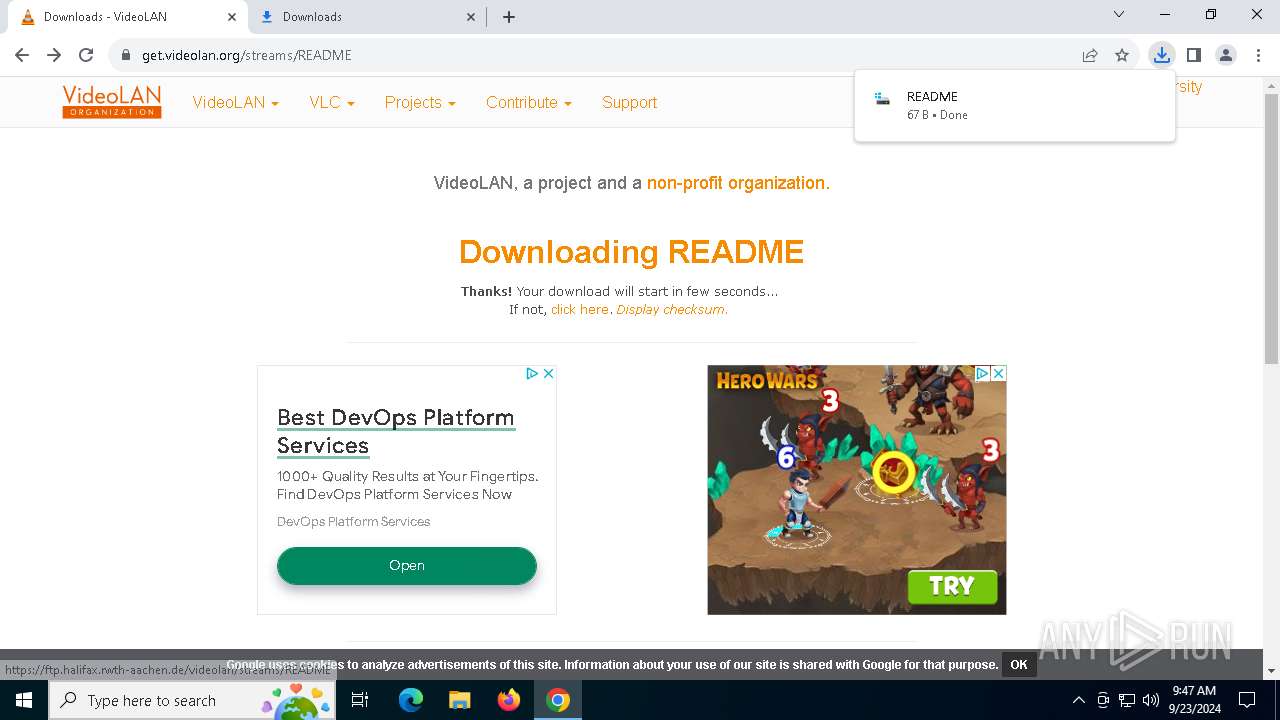Click page vertical scrollbar thumb
The width and height of the screenshot is (1280, 720).
pos(1271,229)
